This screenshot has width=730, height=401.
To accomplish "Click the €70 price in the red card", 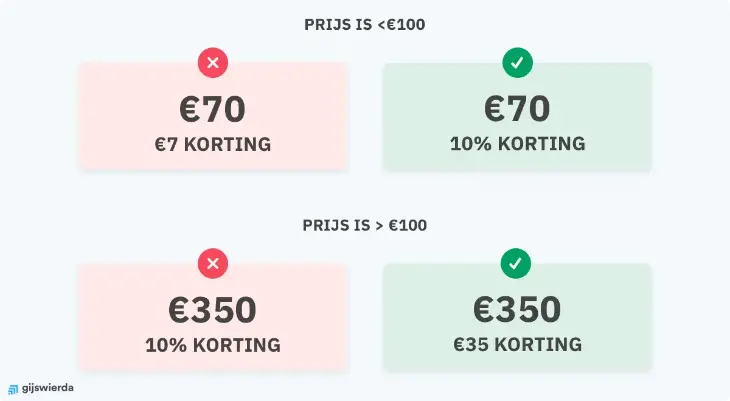I will point(212,109).
